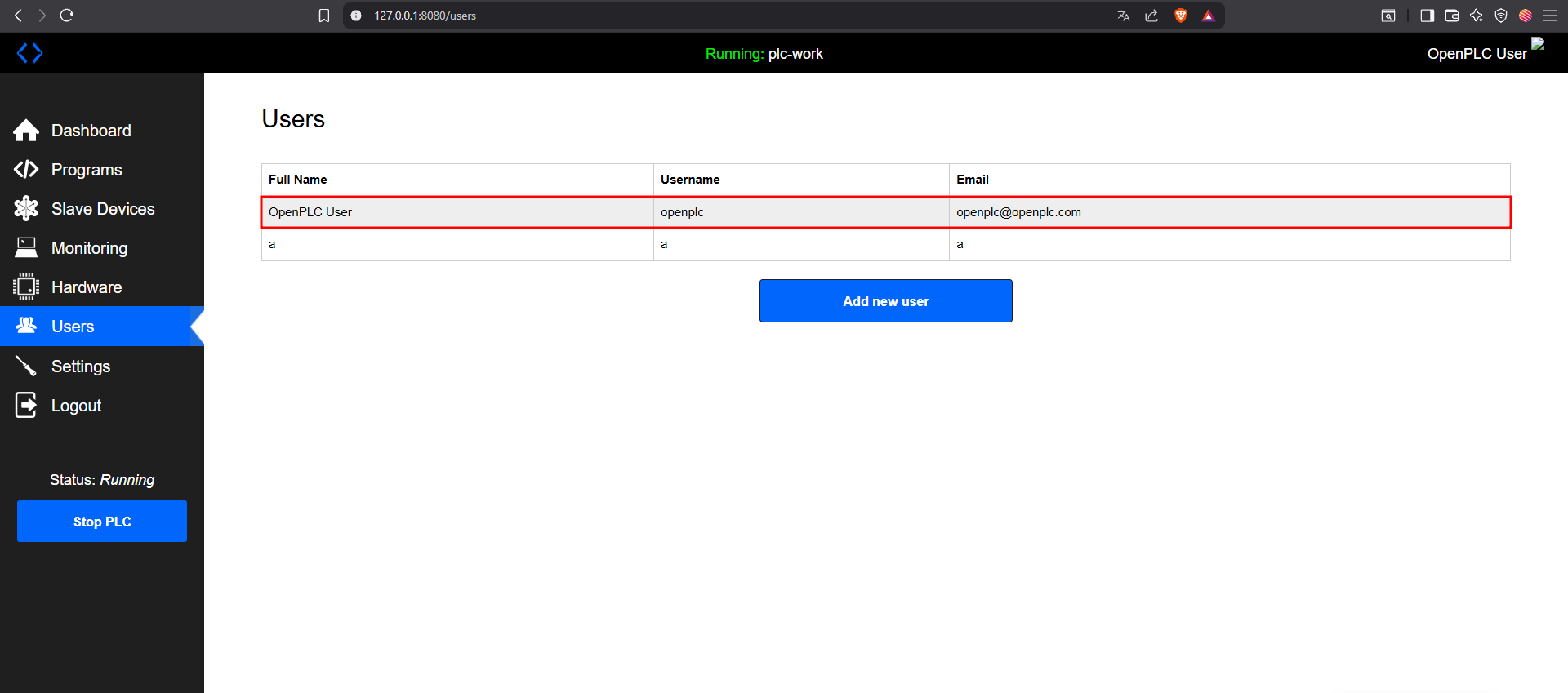The height and width of the screenshot is (693, 1568).
Task: Click the VPN shield icon in the toolbar
Action: point(1501,16)
